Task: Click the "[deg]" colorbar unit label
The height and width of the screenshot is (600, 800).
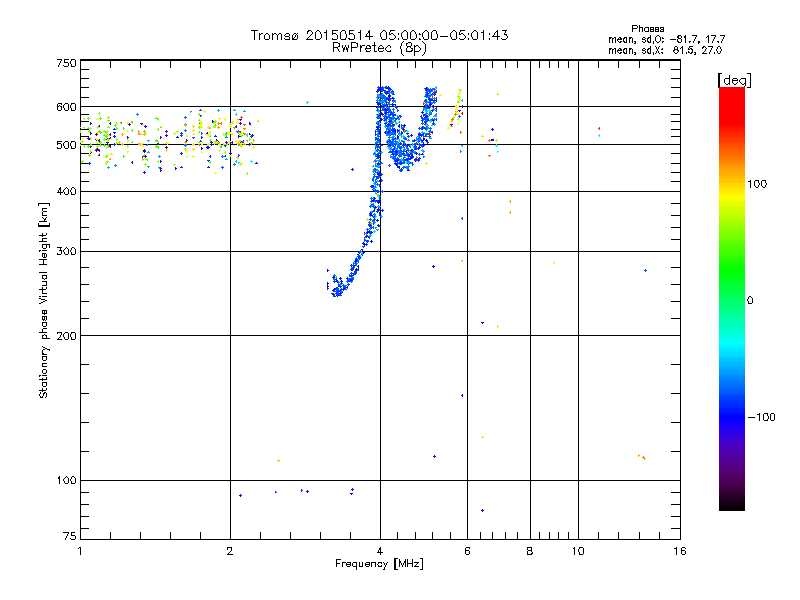Action: tap(734, 80)
